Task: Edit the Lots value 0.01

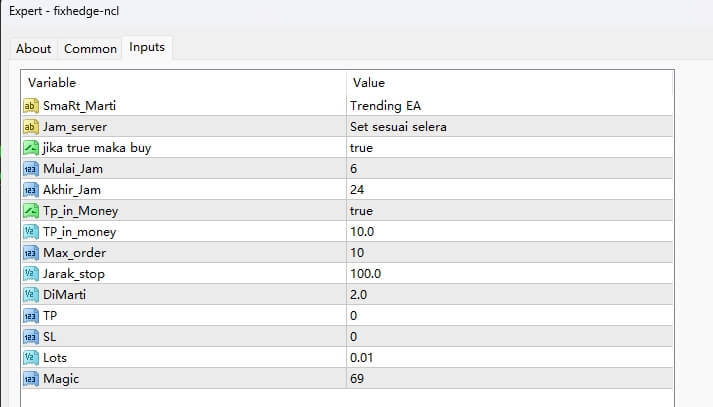Action: coord(364,358)
